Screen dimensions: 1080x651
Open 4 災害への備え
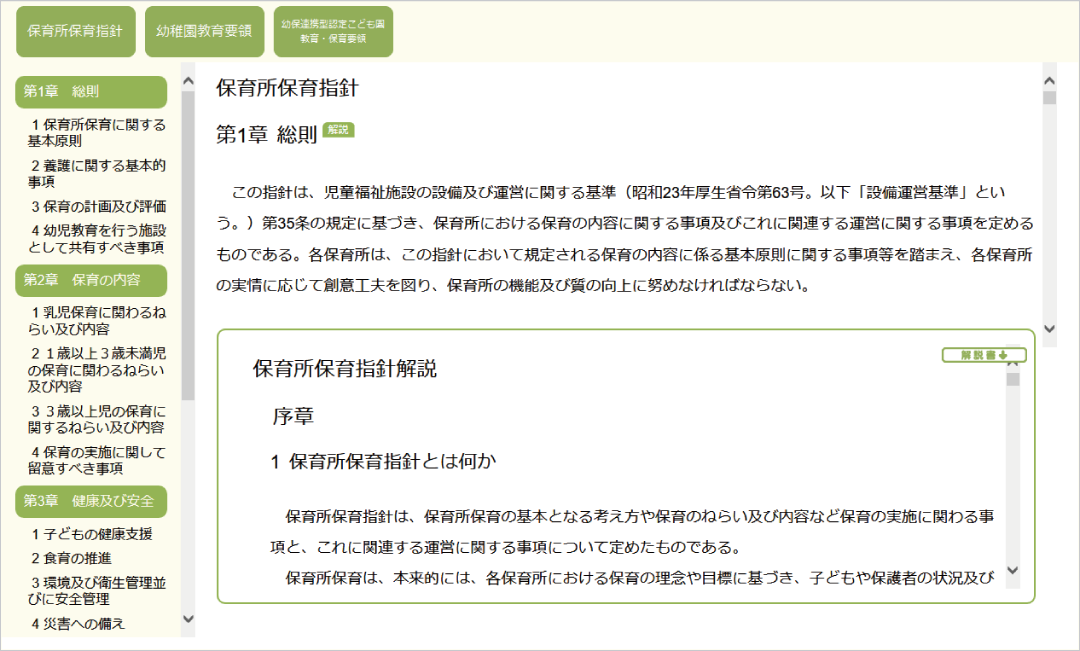(x=78, y=624)
